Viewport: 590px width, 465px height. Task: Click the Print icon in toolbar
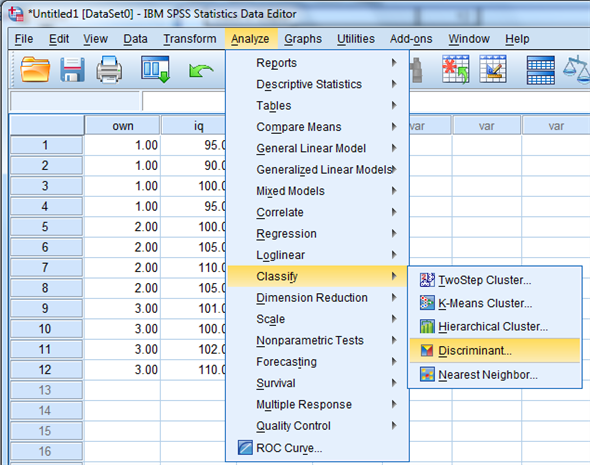(109, 69)
